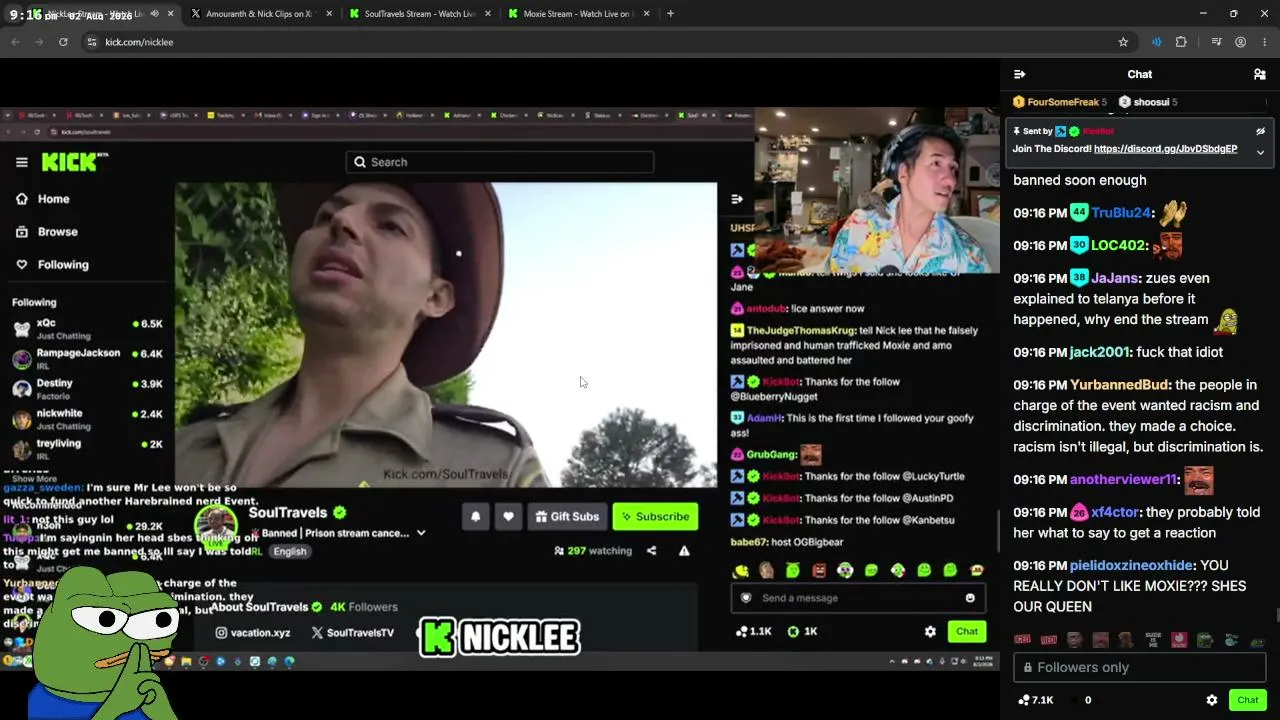Hide the pinned KickBot message
Screen dimensions: 1280x720
click(x=1260, y=131)
